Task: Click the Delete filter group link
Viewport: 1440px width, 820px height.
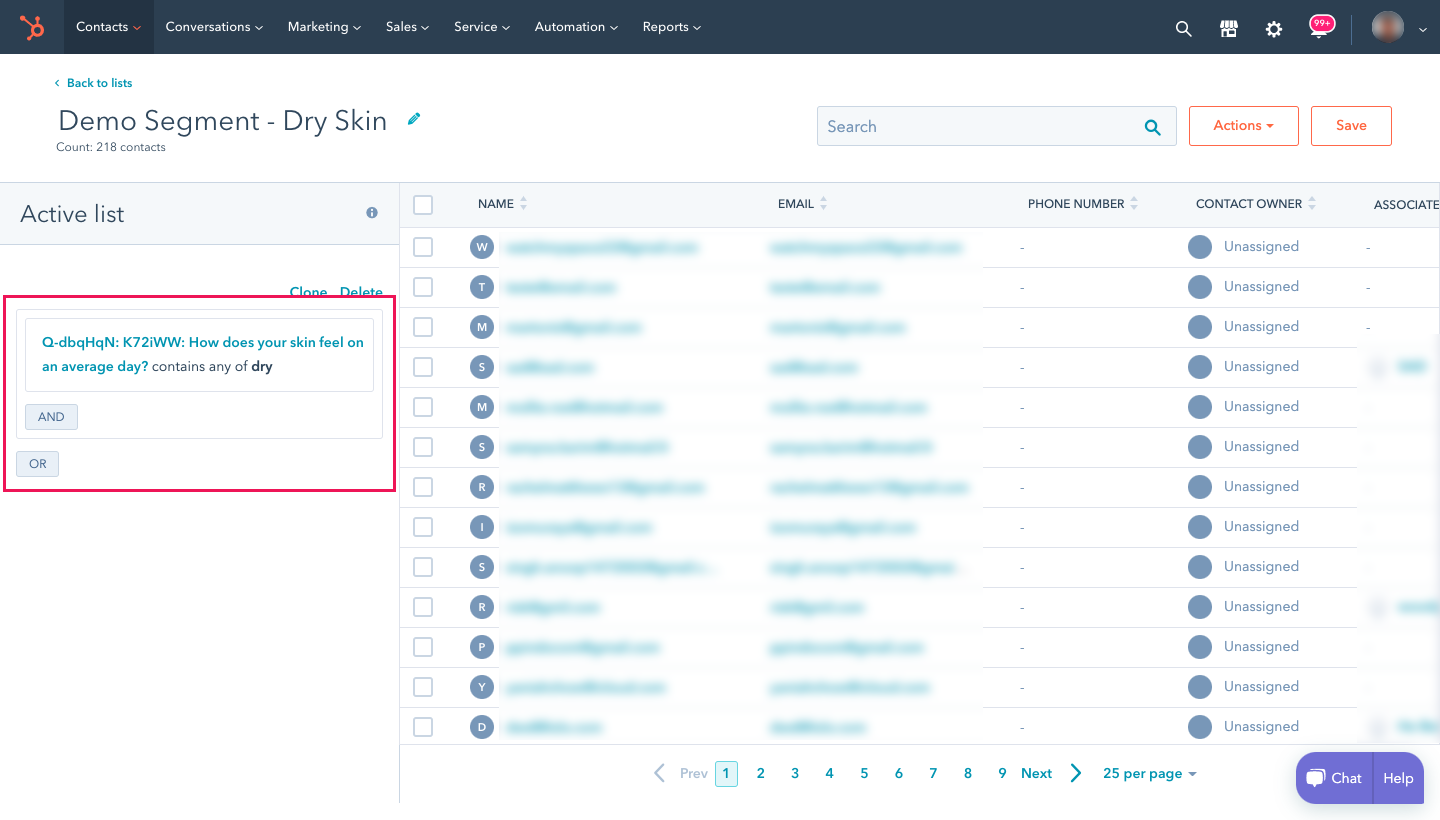Action: tap(361, 292)
